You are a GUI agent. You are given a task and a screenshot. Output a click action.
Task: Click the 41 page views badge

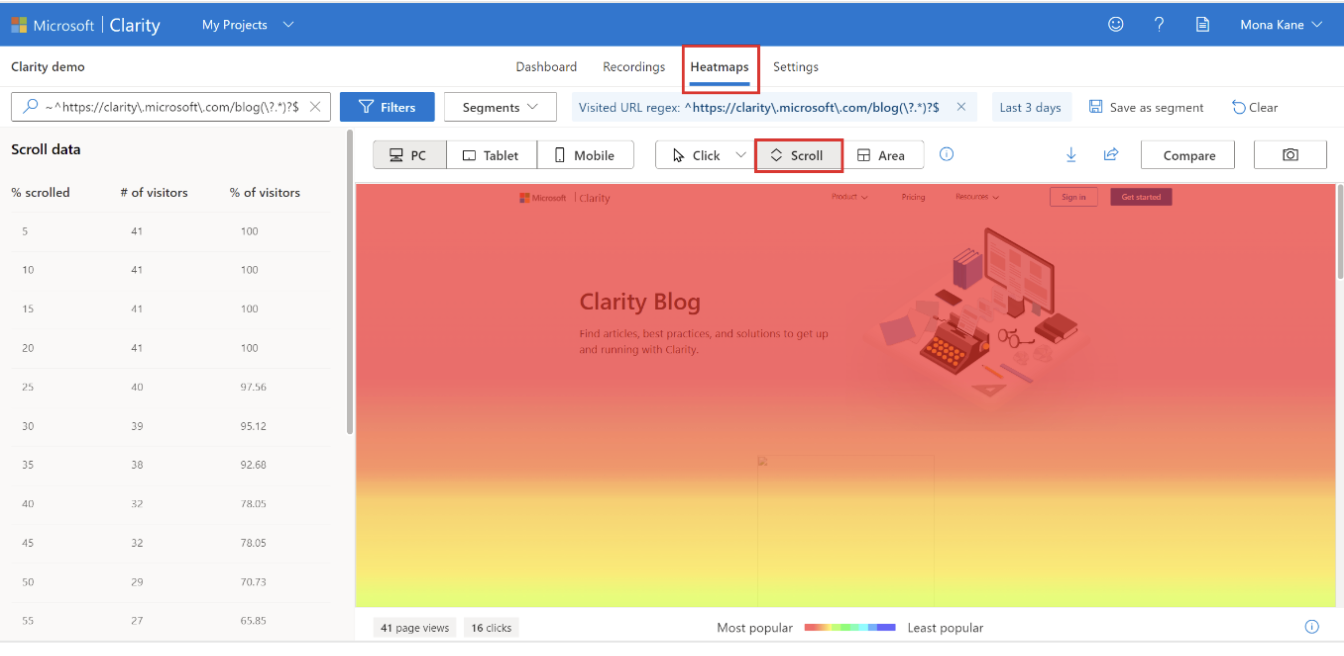[415, 628]
